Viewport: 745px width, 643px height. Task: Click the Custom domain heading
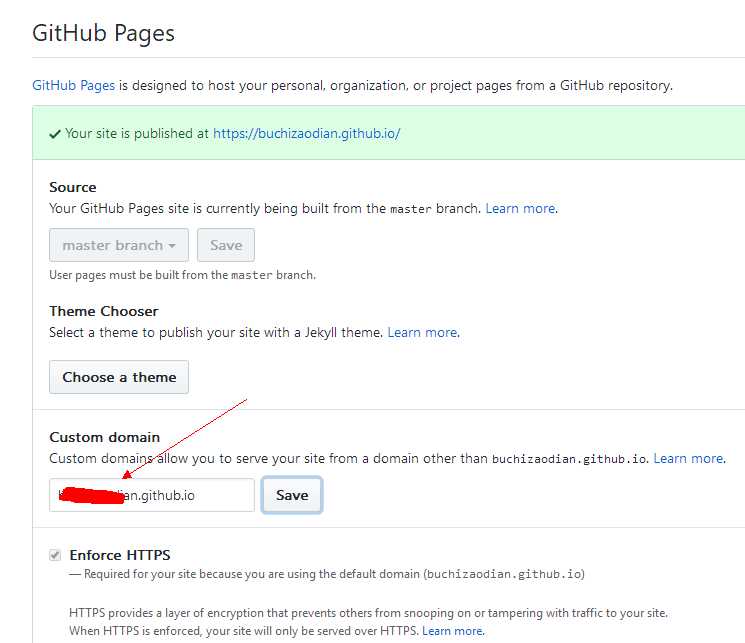pyautogui.click(x=105, y=437)
